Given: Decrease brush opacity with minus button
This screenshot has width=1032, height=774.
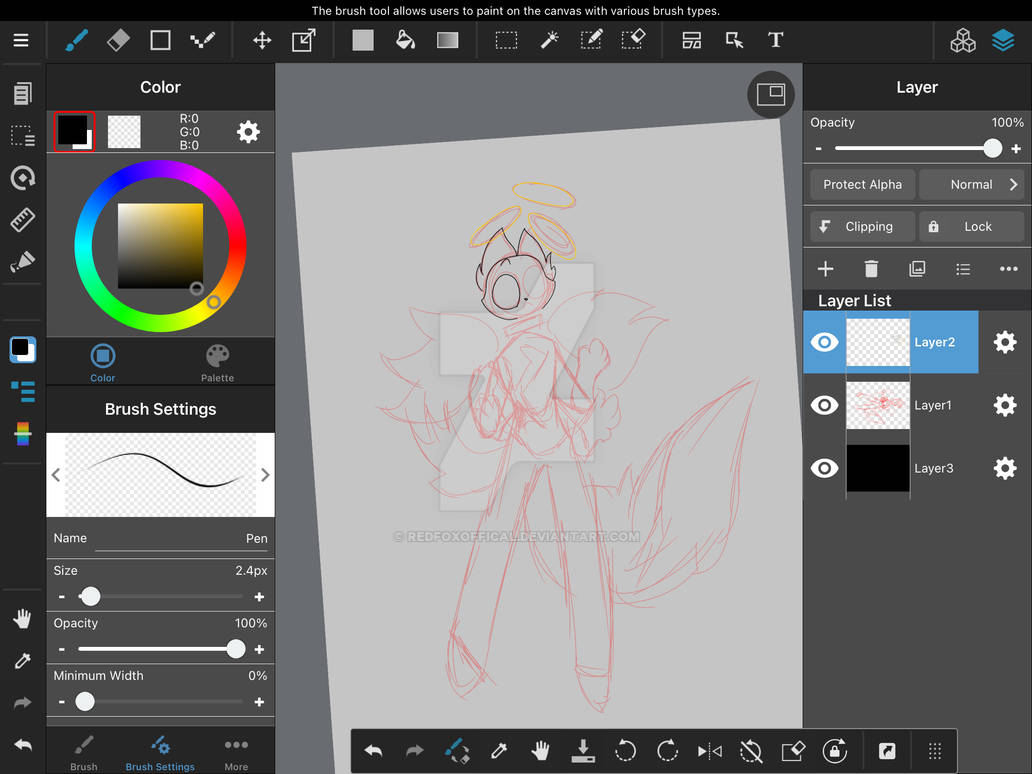Looking at the screenshot, I should pyautogui.click(x=62, y=650).
